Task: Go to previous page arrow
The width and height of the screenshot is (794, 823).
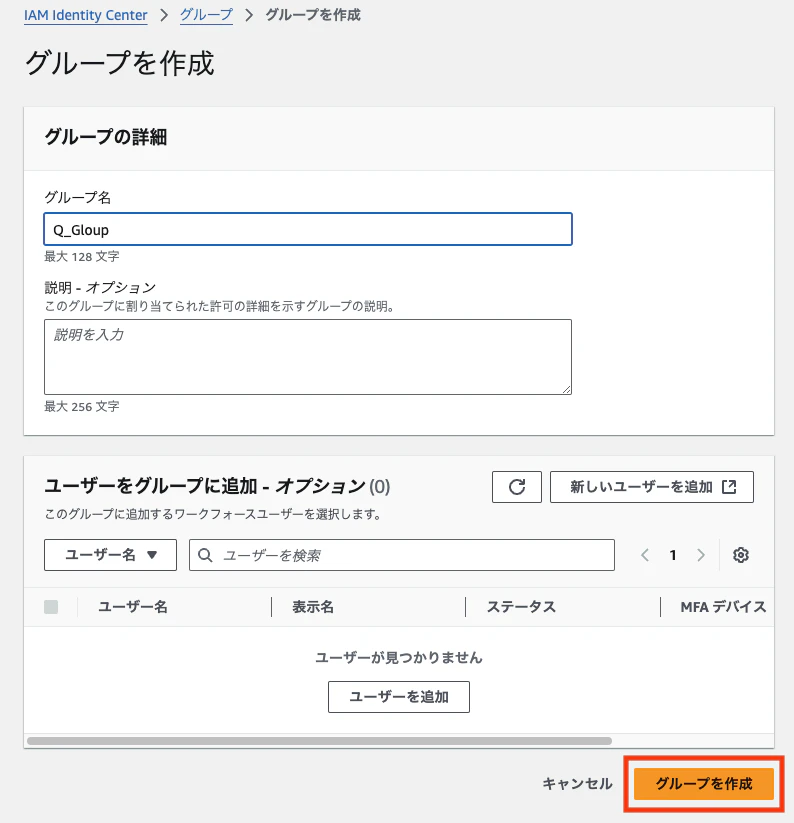Action: tap(645, 555)
